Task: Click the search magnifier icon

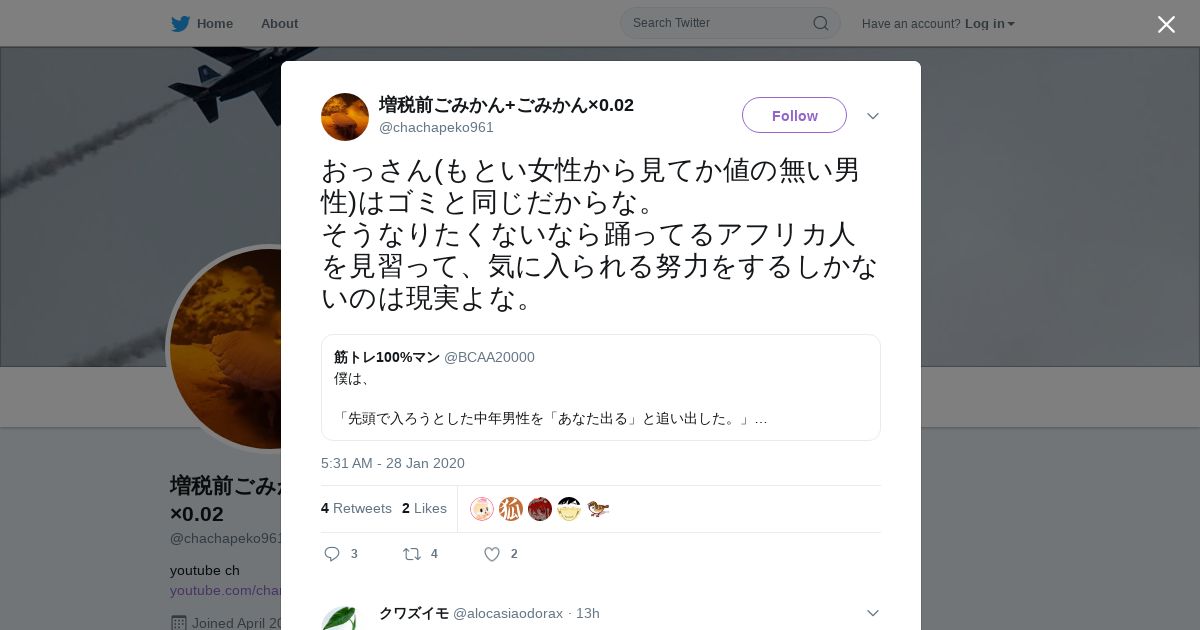Action: coord(821,23)
